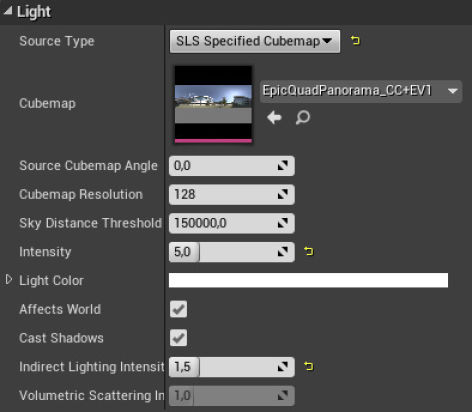Viewport: 472px width, 412px height.
Task: Expand the Light Color property
Action: click(9, 280)
